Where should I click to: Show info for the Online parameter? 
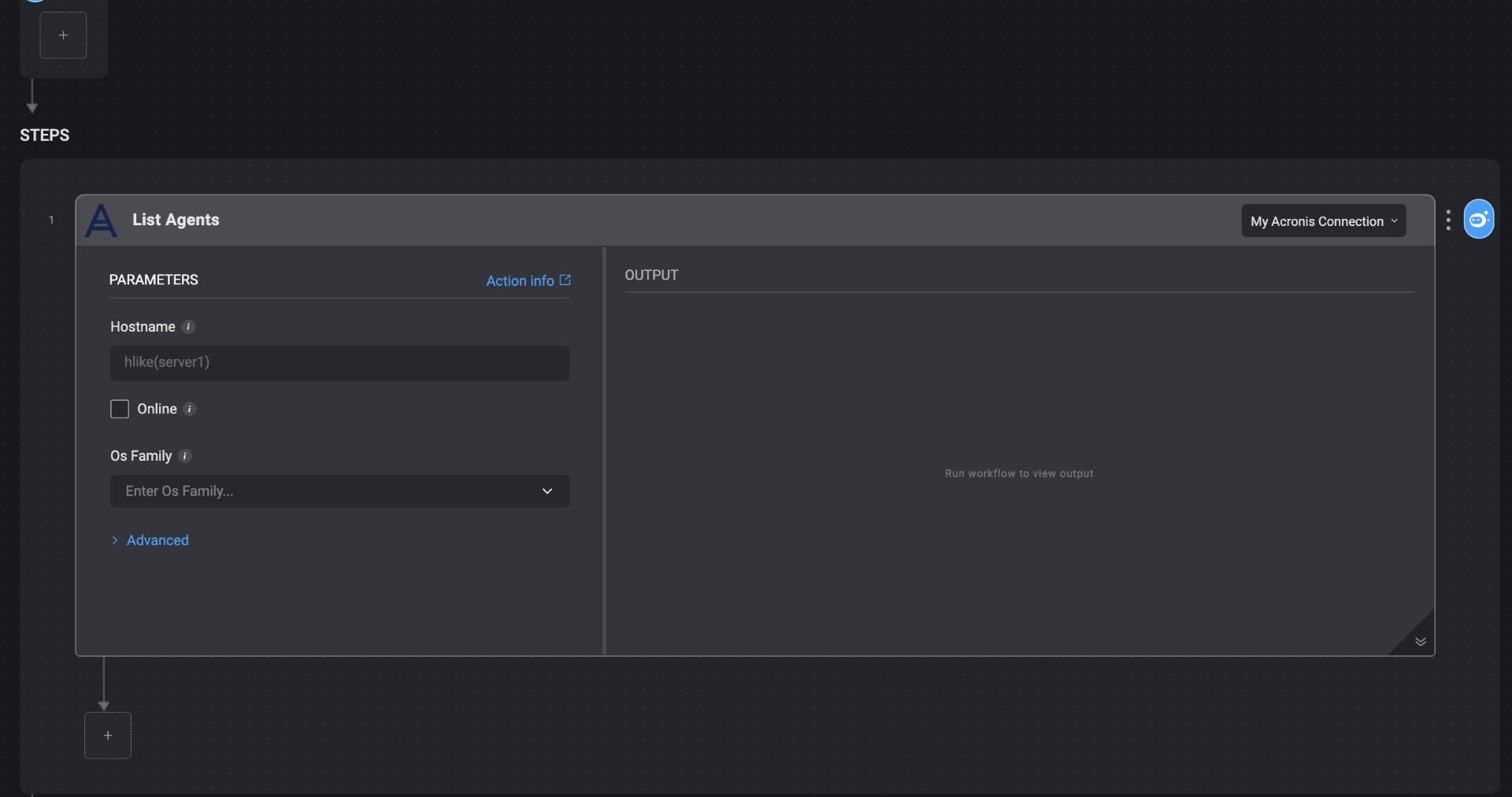point(190,409)
